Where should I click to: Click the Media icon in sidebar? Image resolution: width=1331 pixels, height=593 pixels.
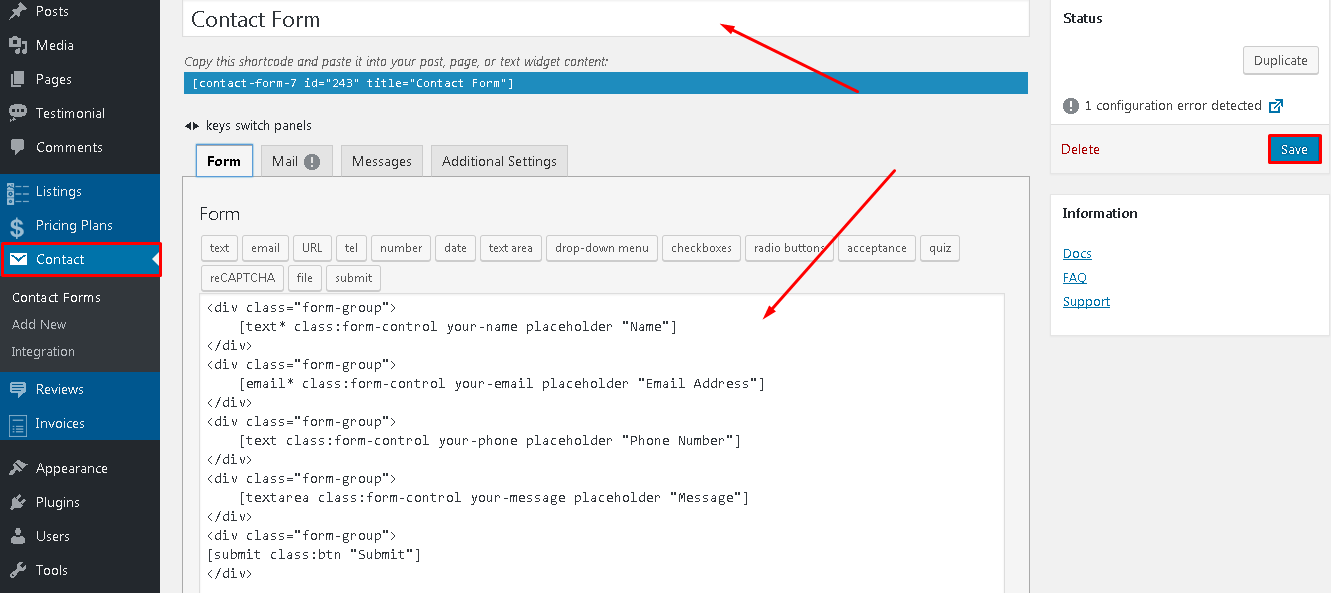coord(18,45)
